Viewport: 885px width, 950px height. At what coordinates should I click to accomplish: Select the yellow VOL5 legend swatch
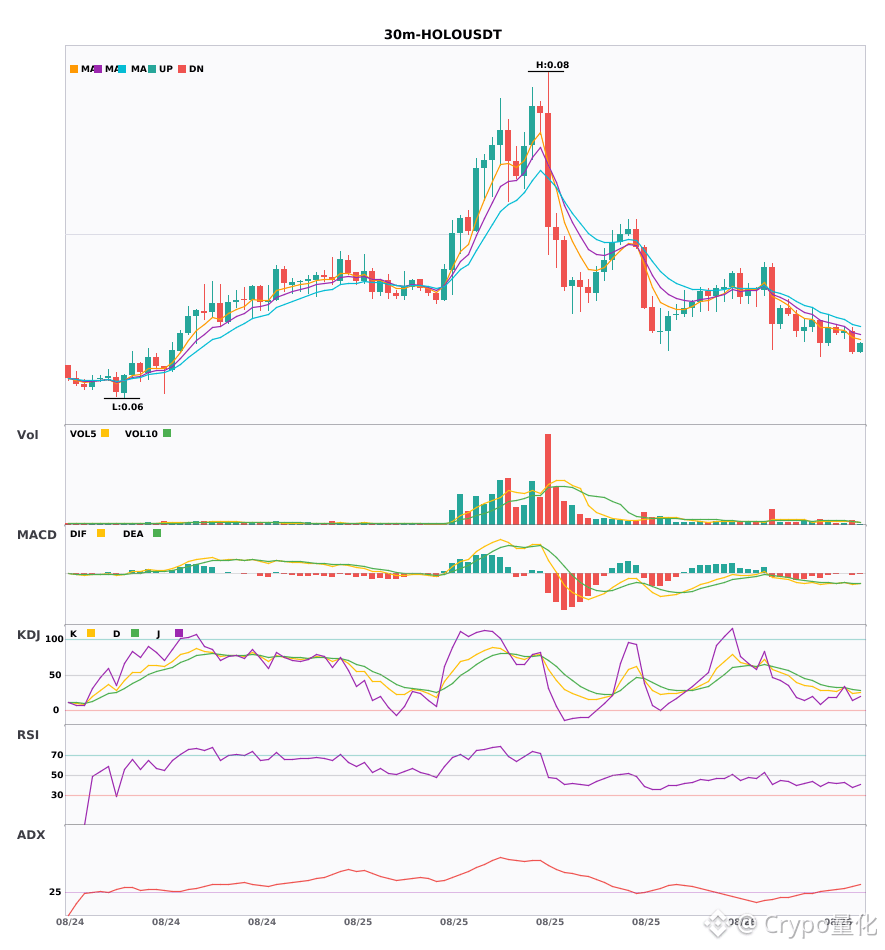(x=105, y=433)
